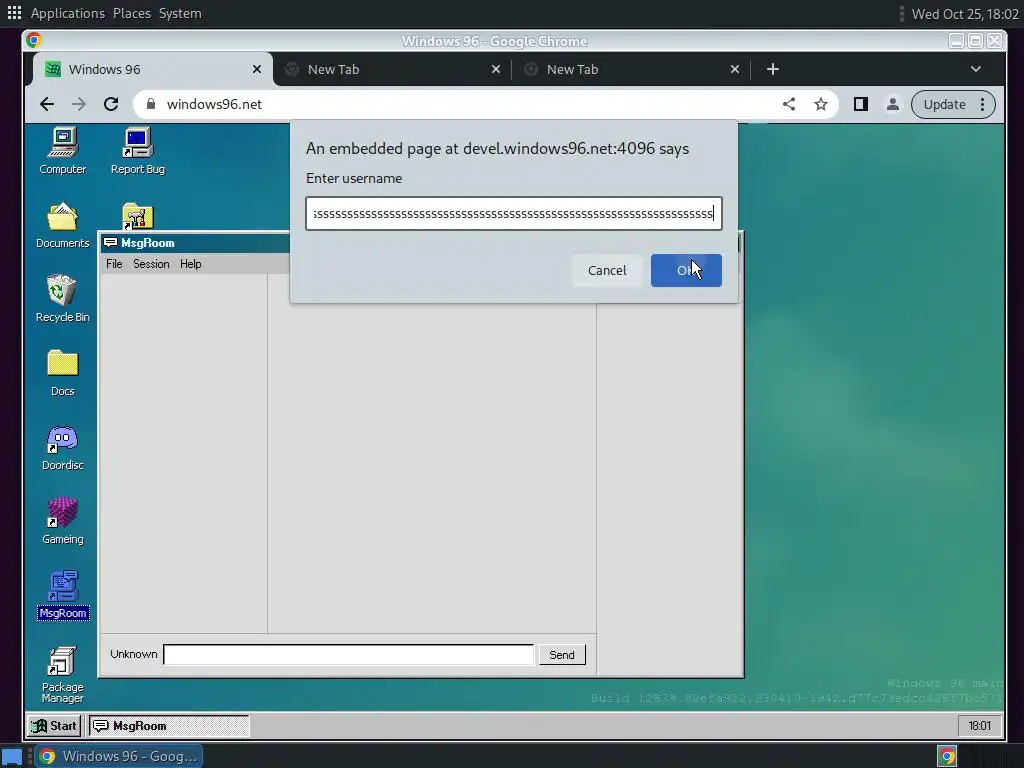Click the MsgRoom window title icon
The width and height of the screenshot is (1024, 768).
point(110,243)
